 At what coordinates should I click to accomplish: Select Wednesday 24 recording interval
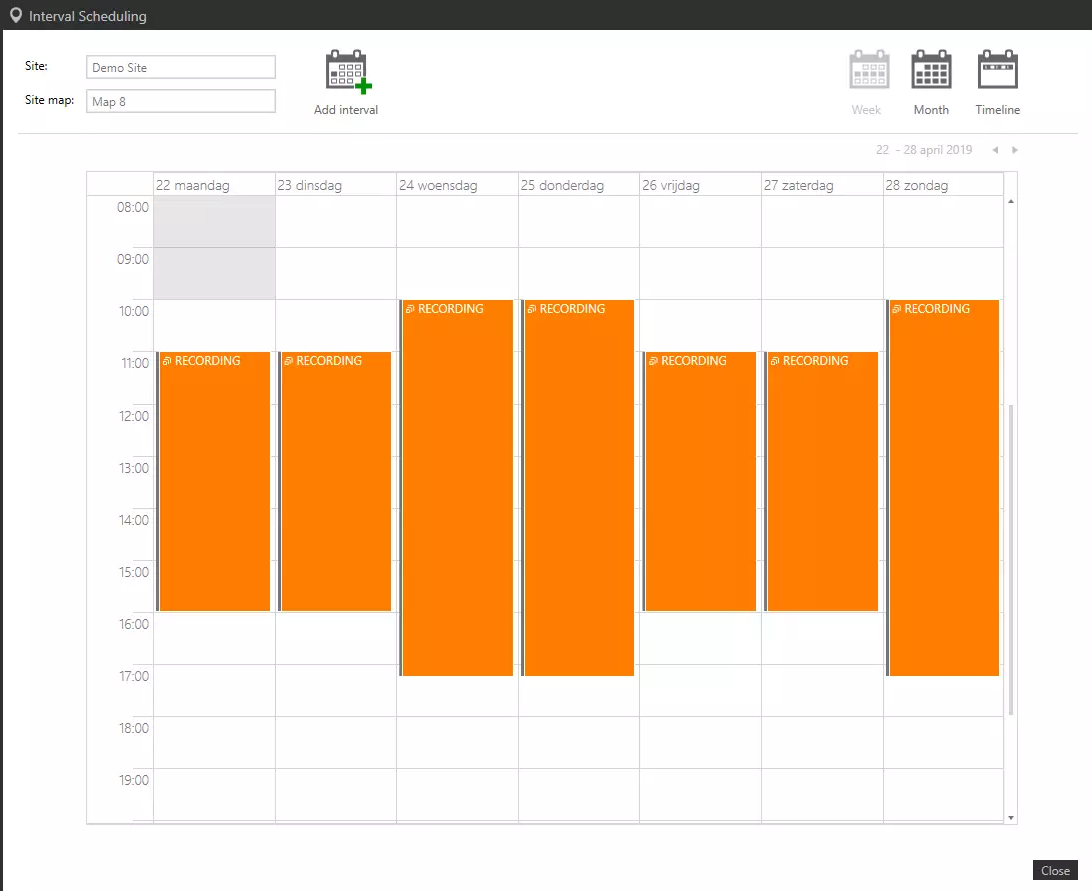456,488
